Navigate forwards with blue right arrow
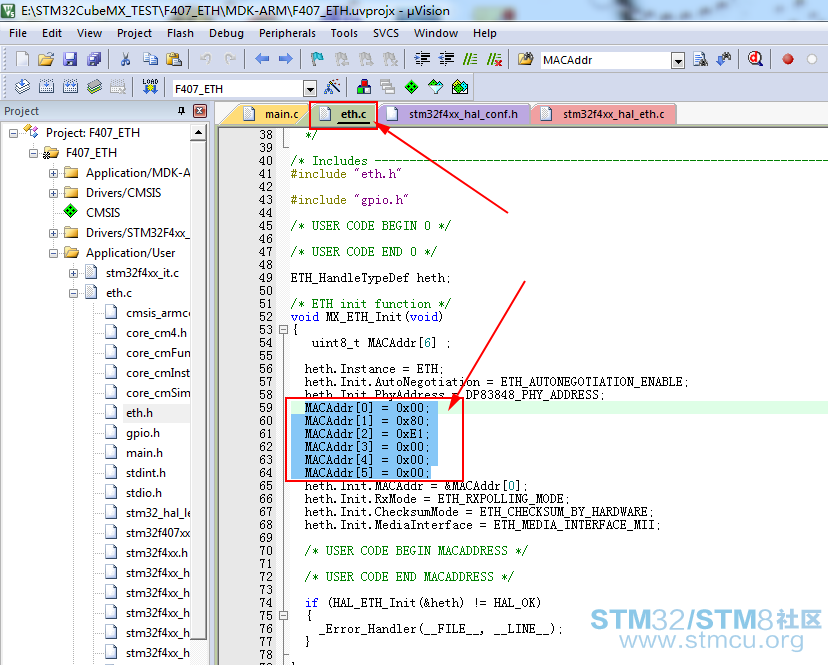The image size is (828, 665). [286, 59]
